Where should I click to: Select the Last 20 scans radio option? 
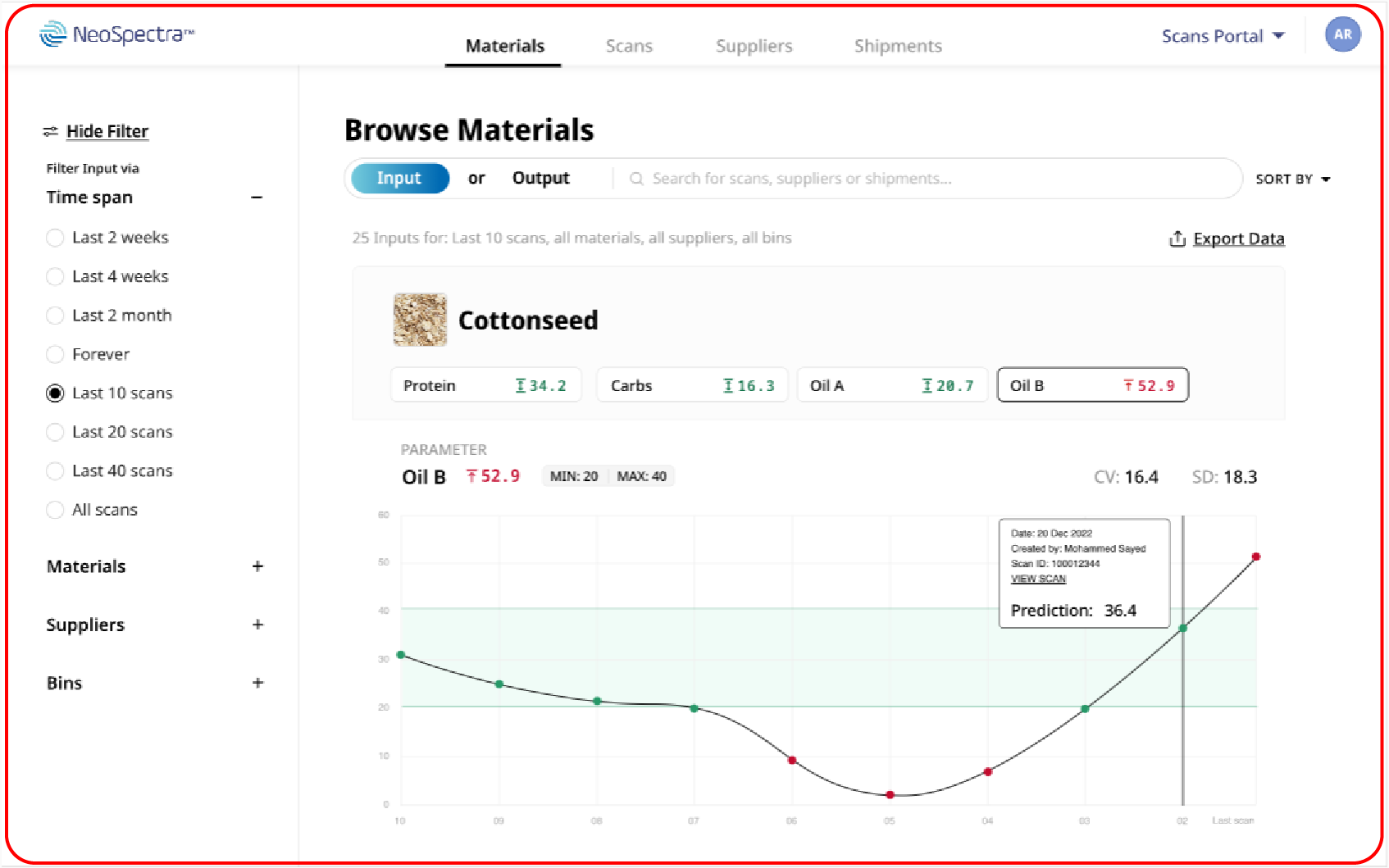55,432
